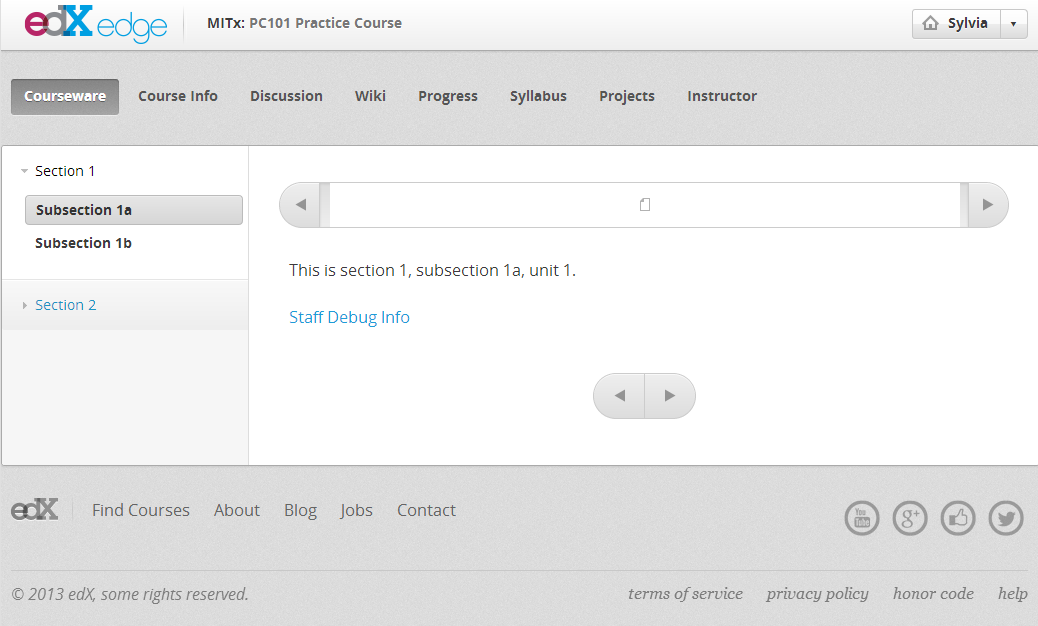Click the Facebook like thumbs-up icon

coord(958,518)
